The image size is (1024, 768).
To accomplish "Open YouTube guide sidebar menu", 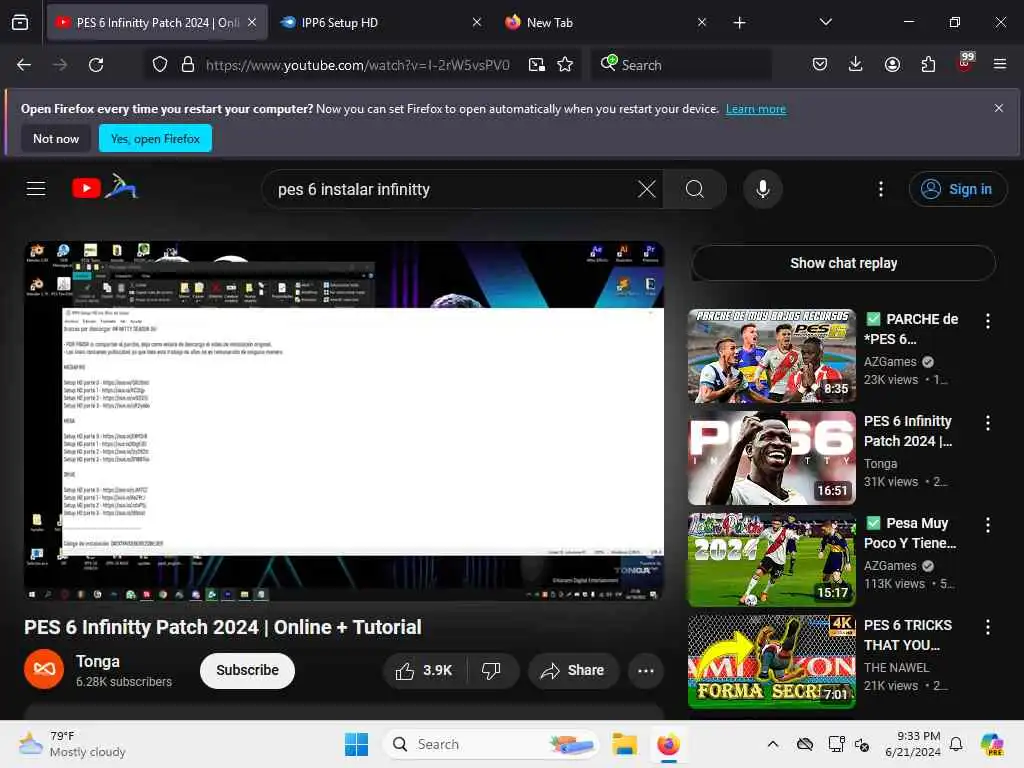I will pyautogui.click(x=36, y=189).
